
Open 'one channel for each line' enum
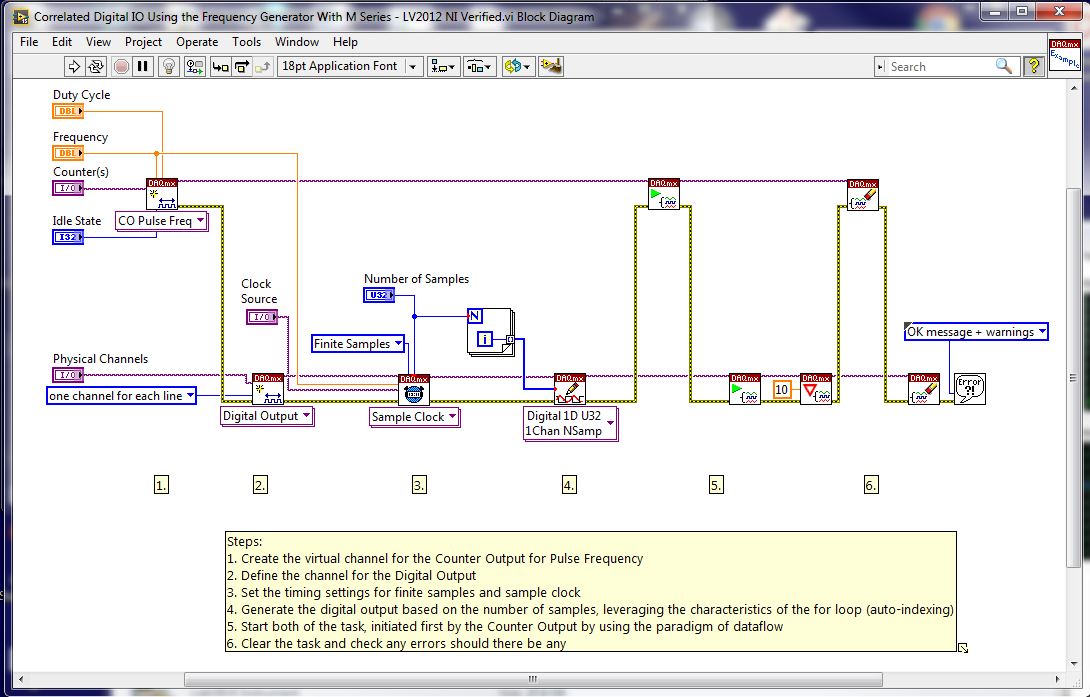tap(121, 395)
